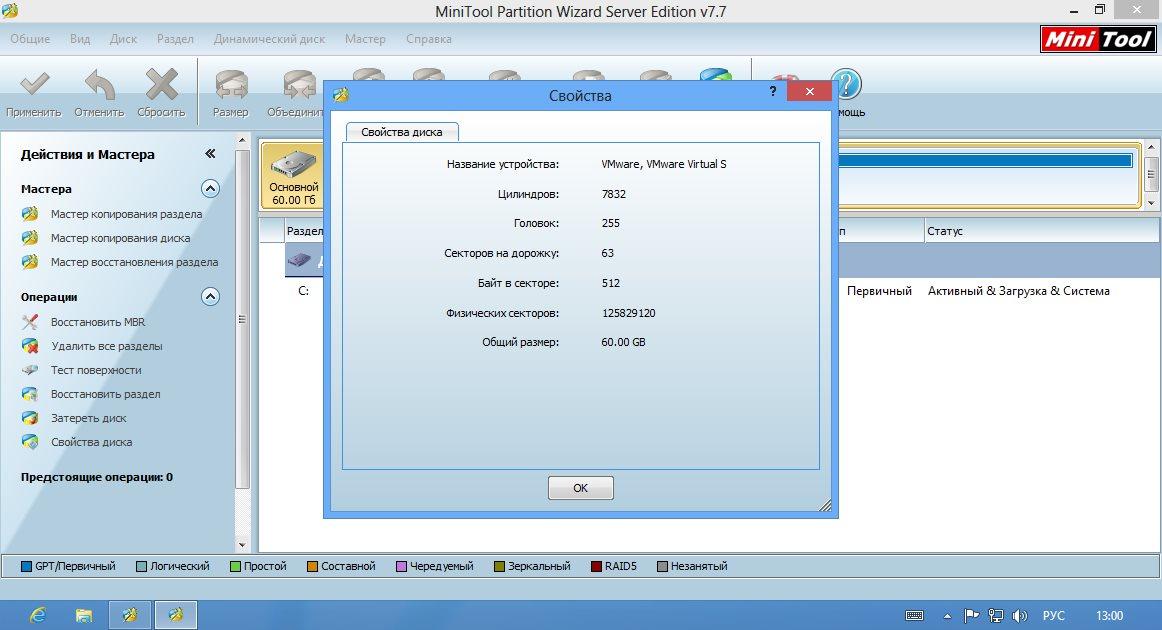Click sidebar scrollbar up arrow

242,140
